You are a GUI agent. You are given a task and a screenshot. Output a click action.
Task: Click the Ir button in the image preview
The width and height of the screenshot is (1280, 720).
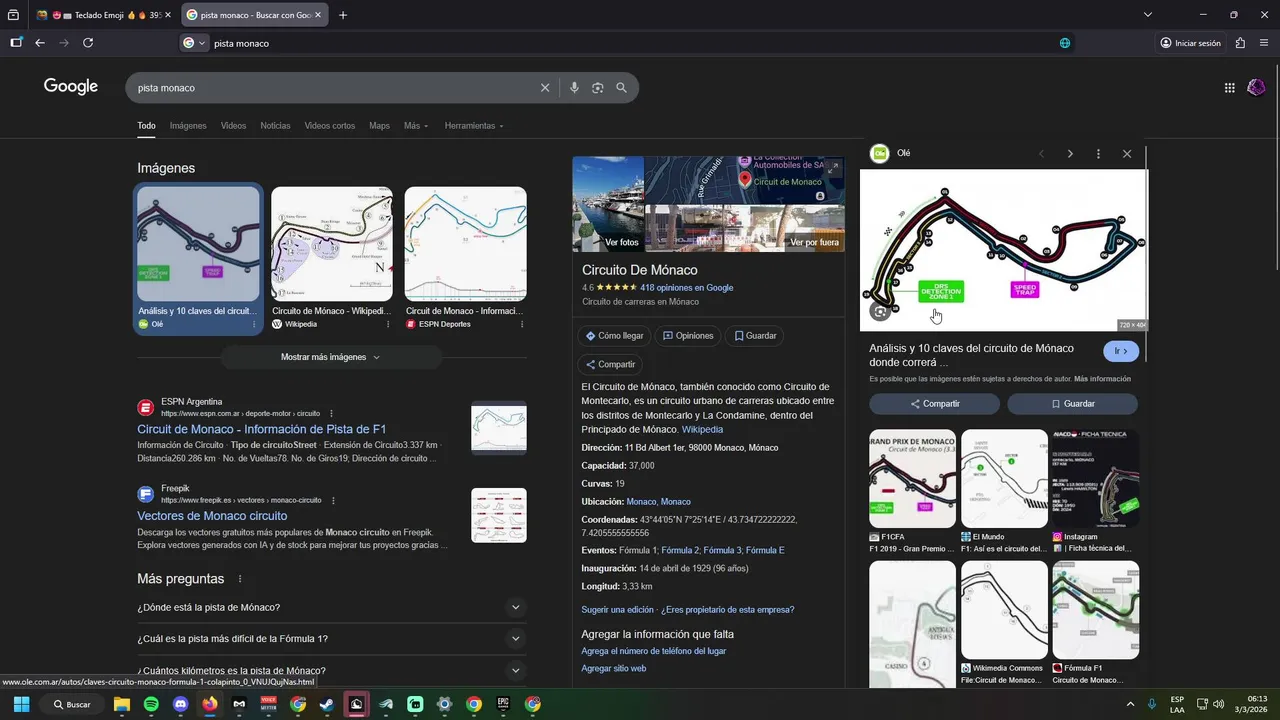coord(1121,351)
